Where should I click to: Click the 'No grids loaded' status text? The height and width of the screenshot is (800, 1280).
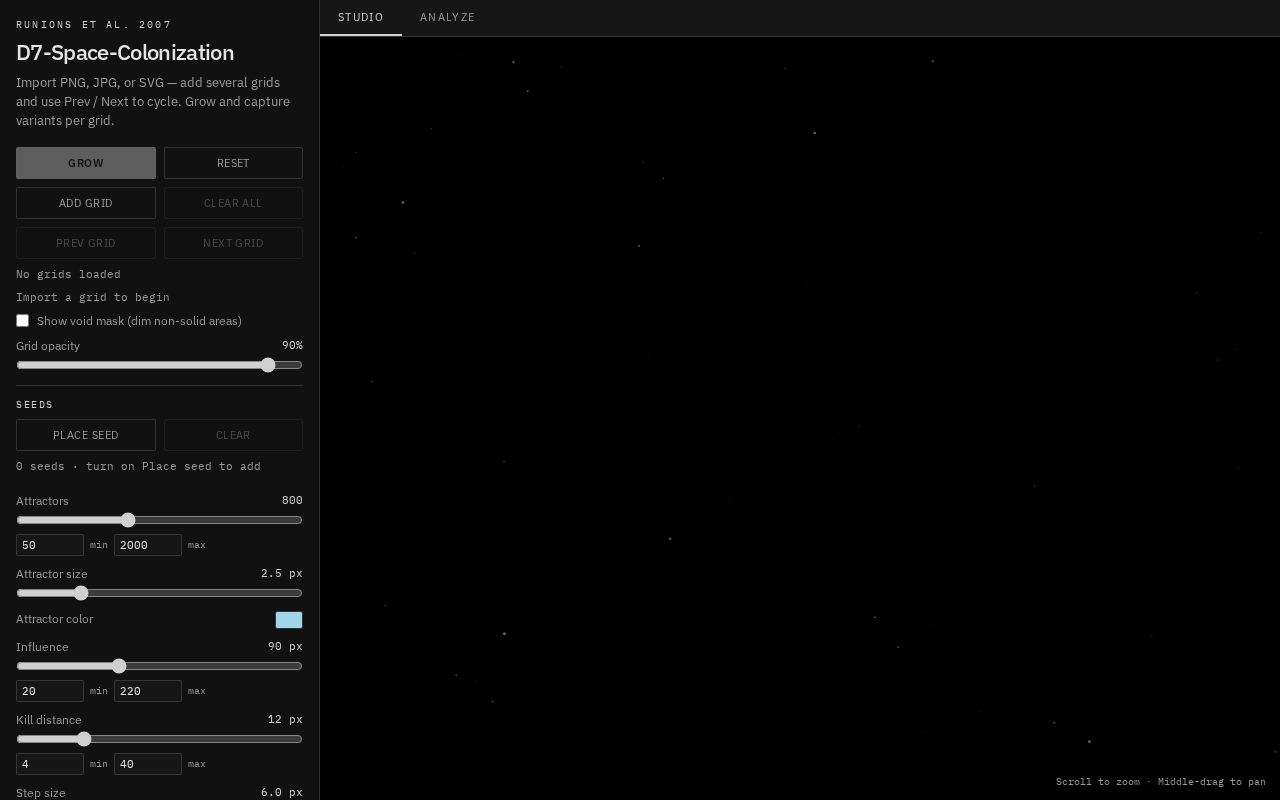click(x=68, y=274)
